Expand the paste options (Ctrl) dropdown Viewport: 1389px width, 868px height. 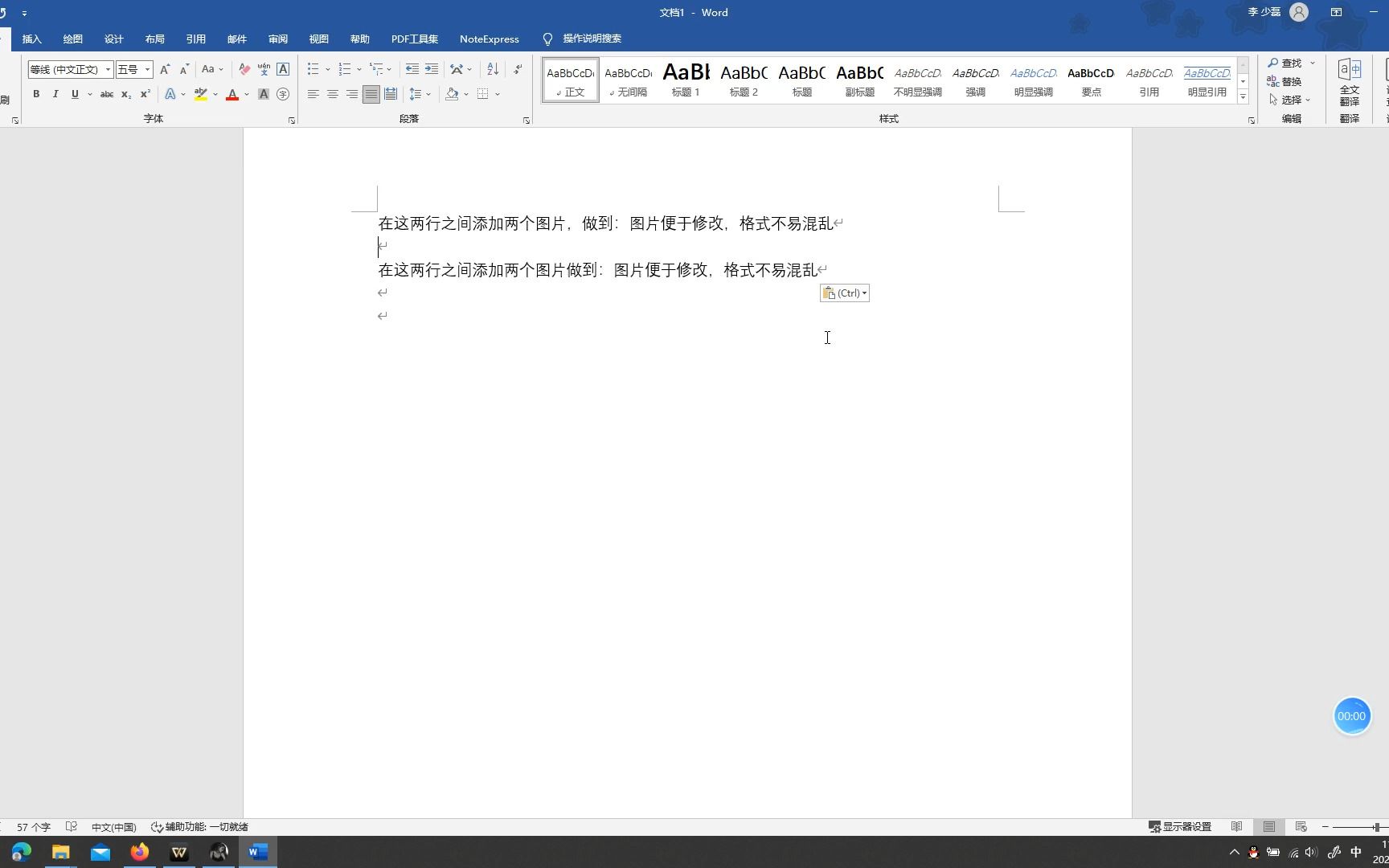point(864,293)
